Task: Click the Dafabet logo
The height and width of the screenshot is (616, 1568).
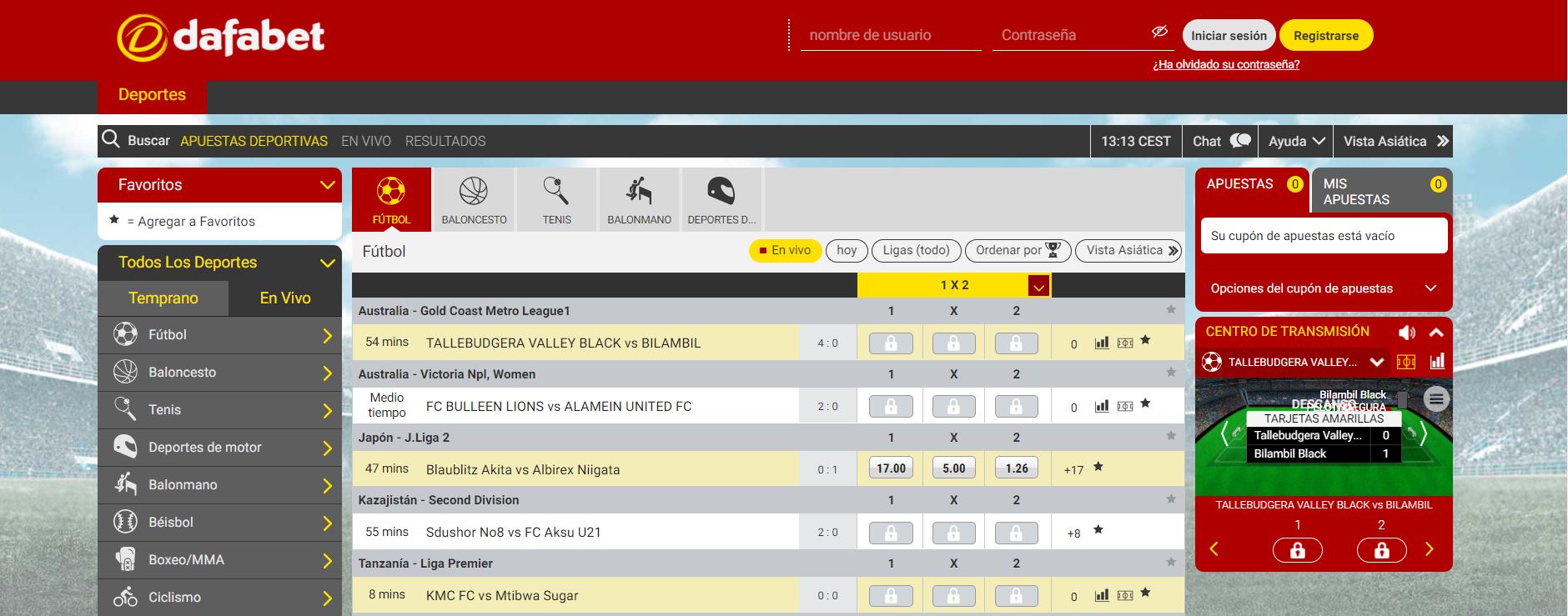Action: [221, 38]
